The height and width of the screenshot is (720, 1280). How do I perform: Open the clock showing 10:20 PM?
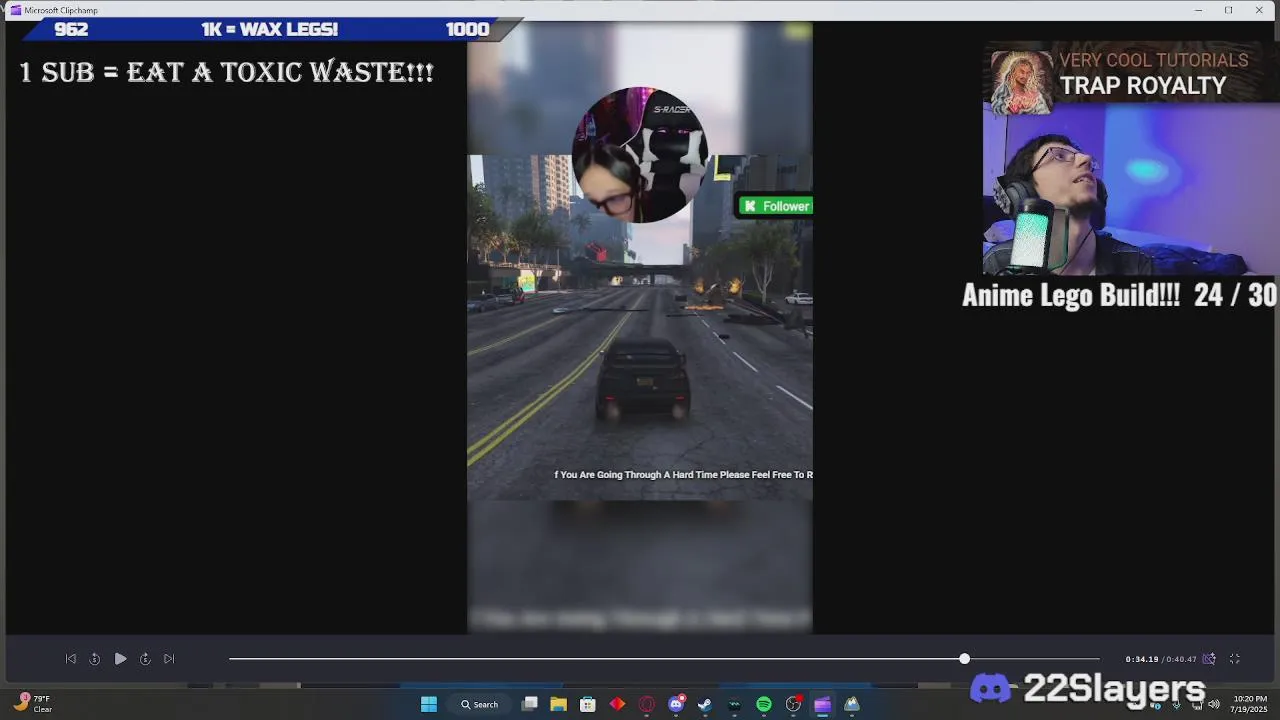(x=1250, y=704)
